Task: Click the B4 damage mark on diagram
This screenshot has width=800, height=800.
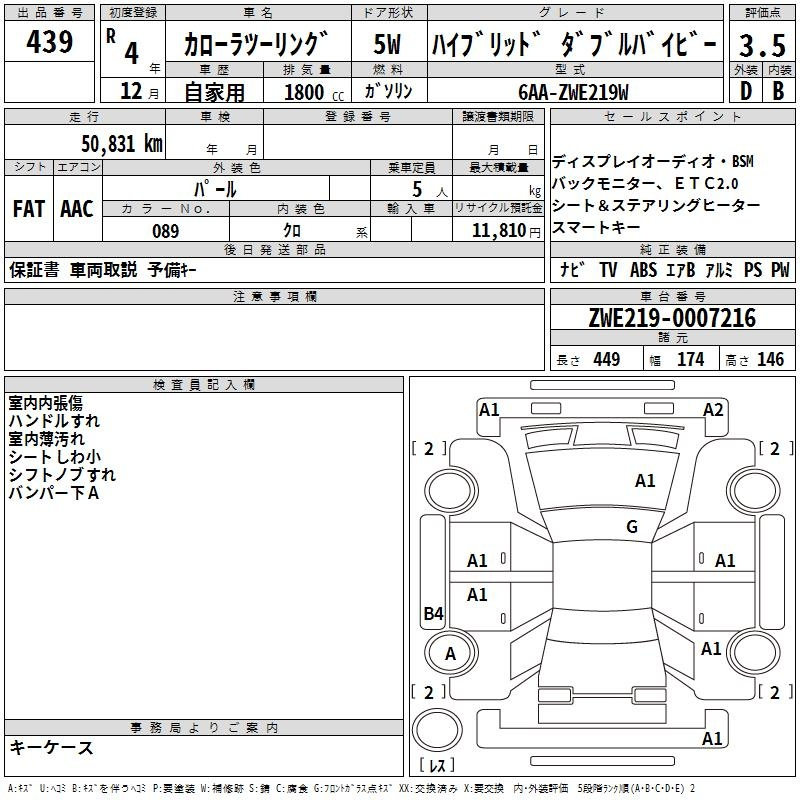Action: (434, 613)
